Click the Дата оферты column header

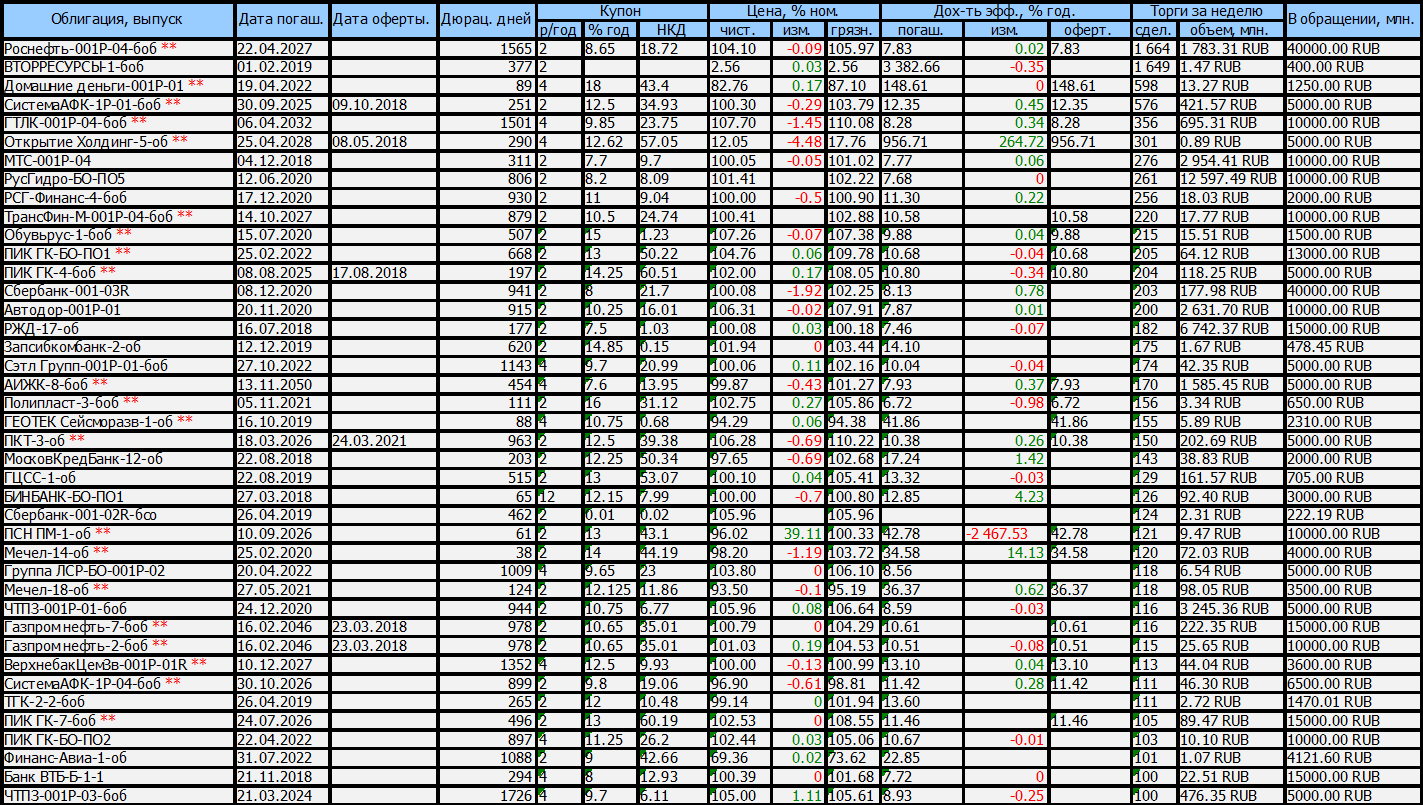pos(382,20)
